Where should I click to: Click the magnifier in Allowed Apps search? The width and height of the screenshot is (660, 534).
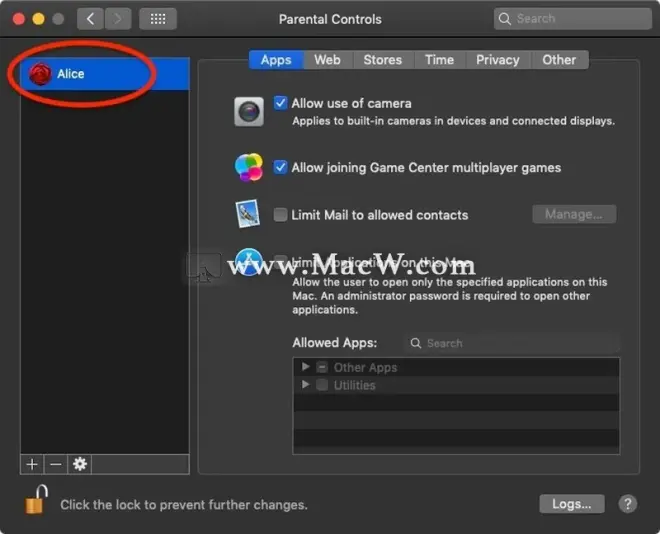[x=415, y=343]
